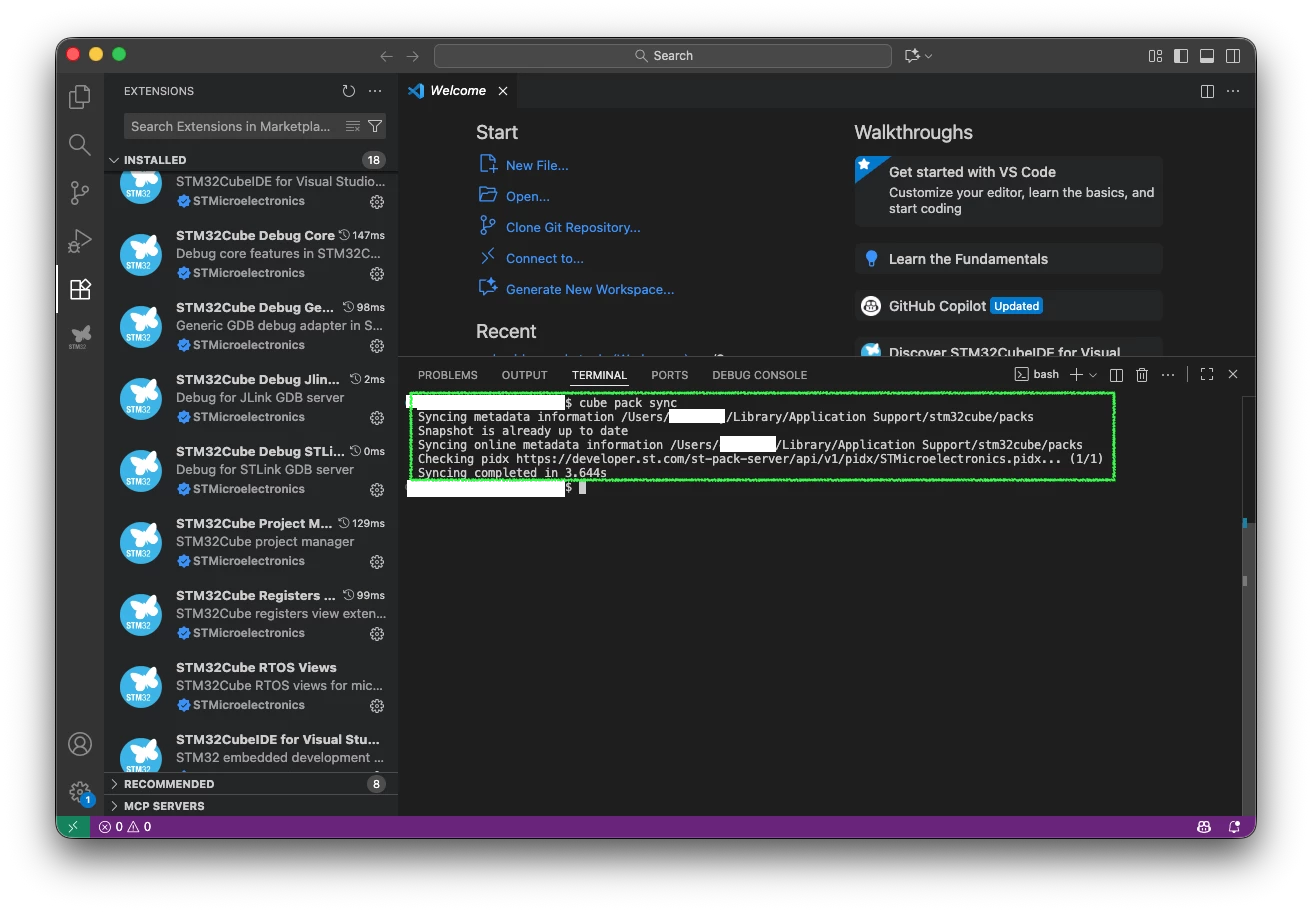This screenshot has height=912, width=1312.
Task: Open Extensions panel more actions menu
Action: click(375, 91)
